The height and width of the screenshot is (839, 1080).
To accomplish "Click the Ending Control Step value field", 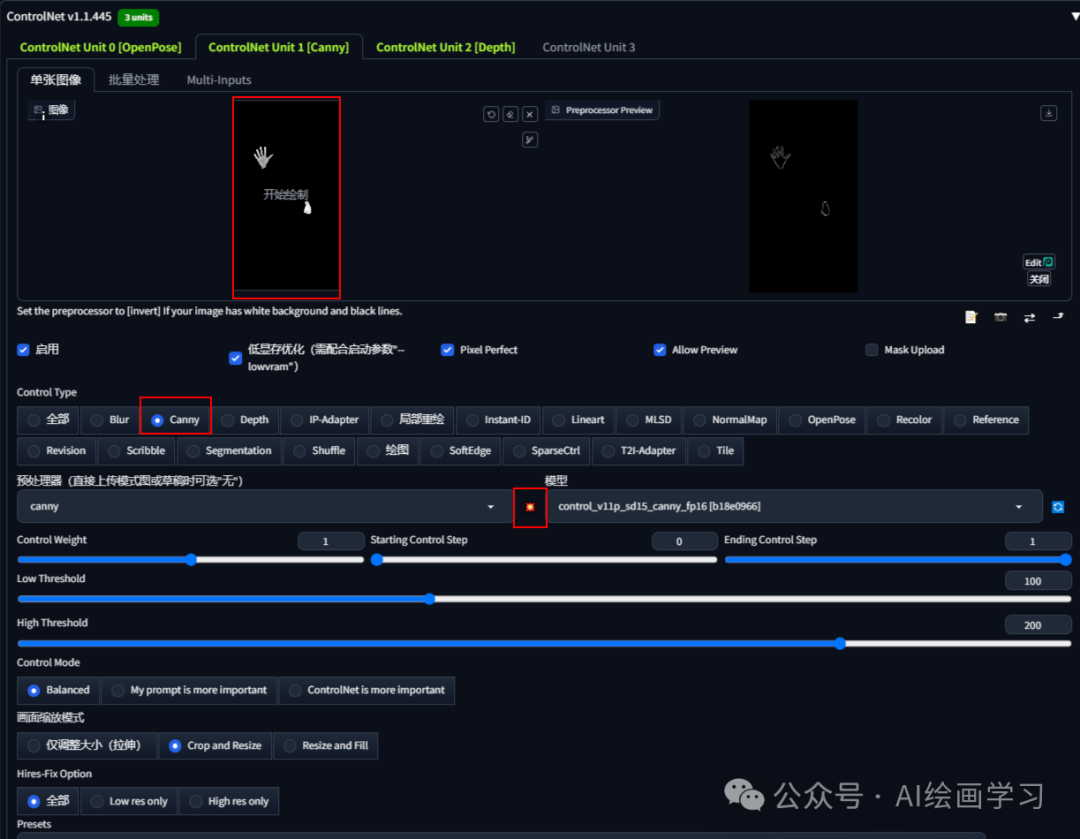I will click(x=1038, y=541).
